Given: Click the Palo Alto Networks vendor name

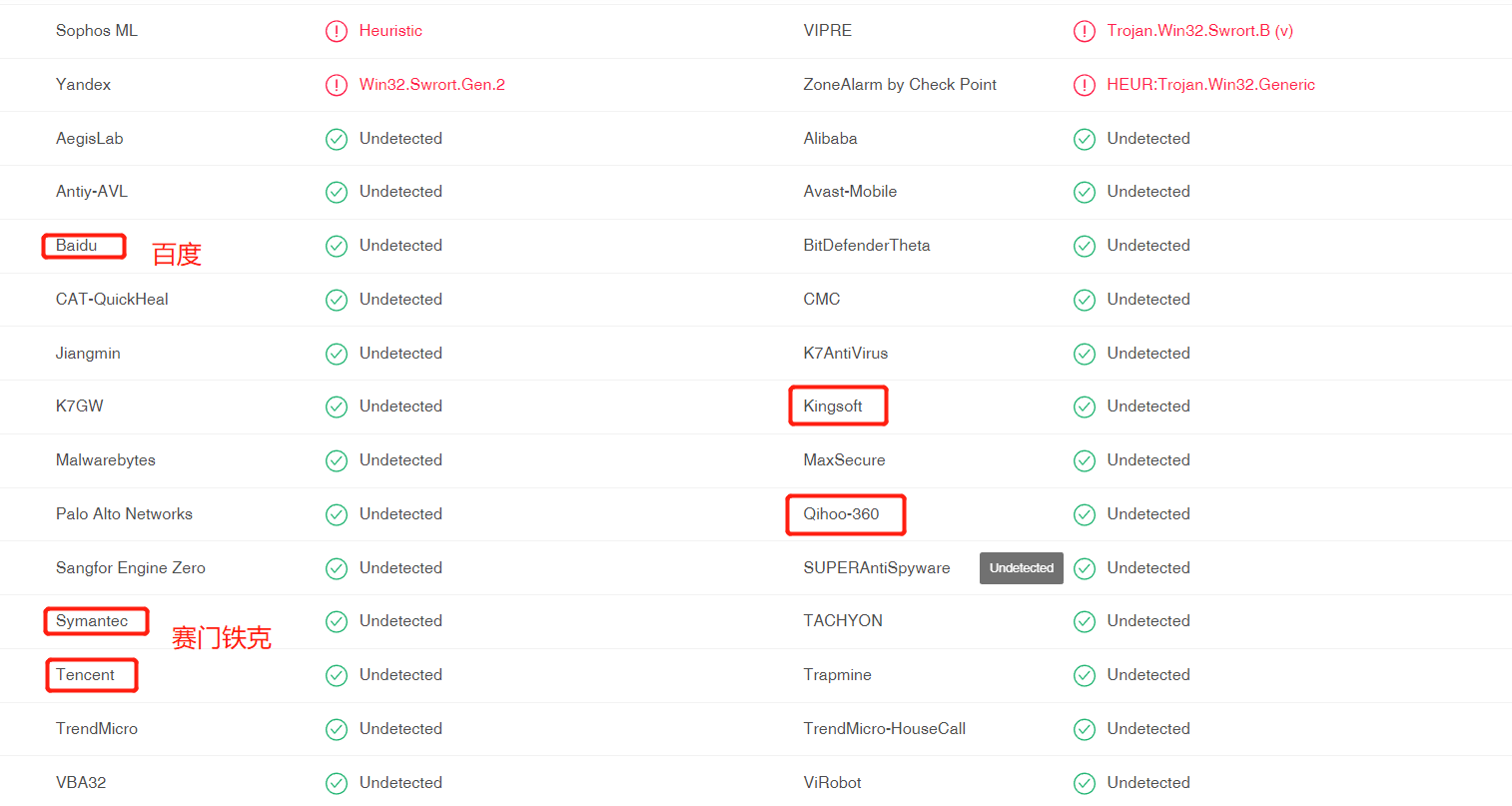Looking at the screenshot, I should (x=124, y=514).
